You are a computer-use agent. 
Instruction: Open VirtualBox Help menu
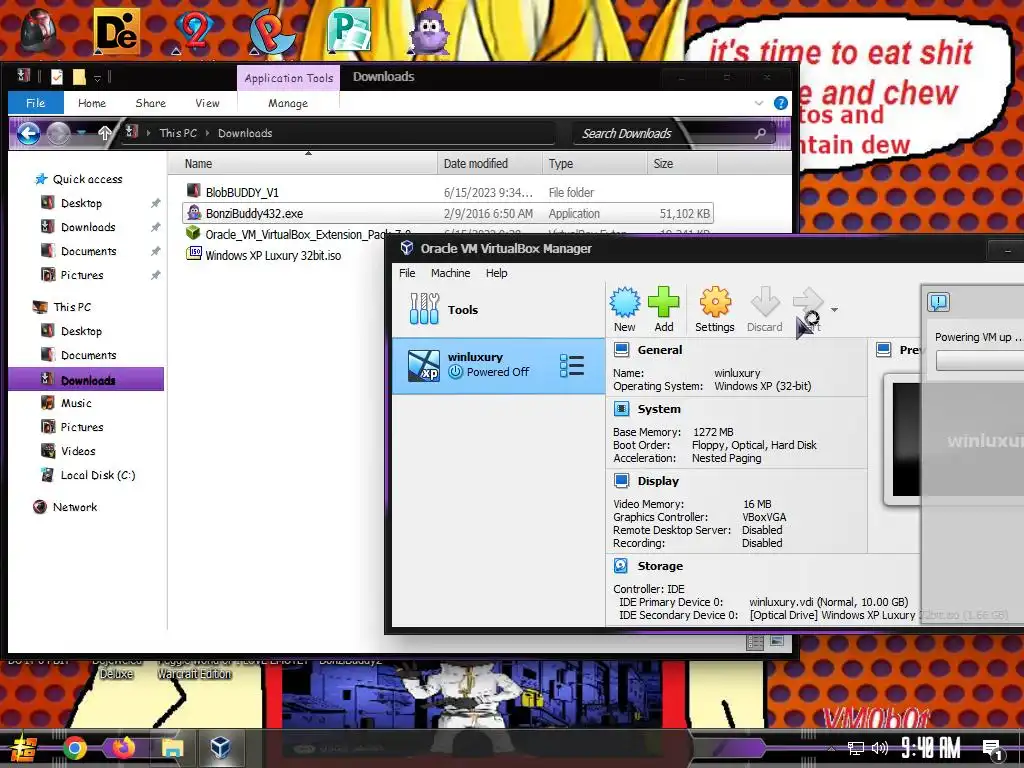[496, 273]
